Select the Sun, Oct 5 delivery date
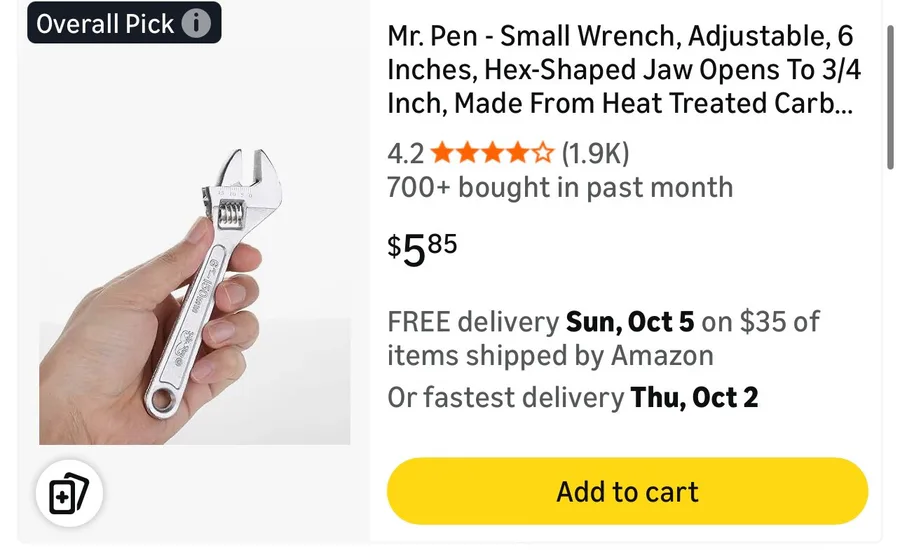Screen dimensions: 900x550 630,322
